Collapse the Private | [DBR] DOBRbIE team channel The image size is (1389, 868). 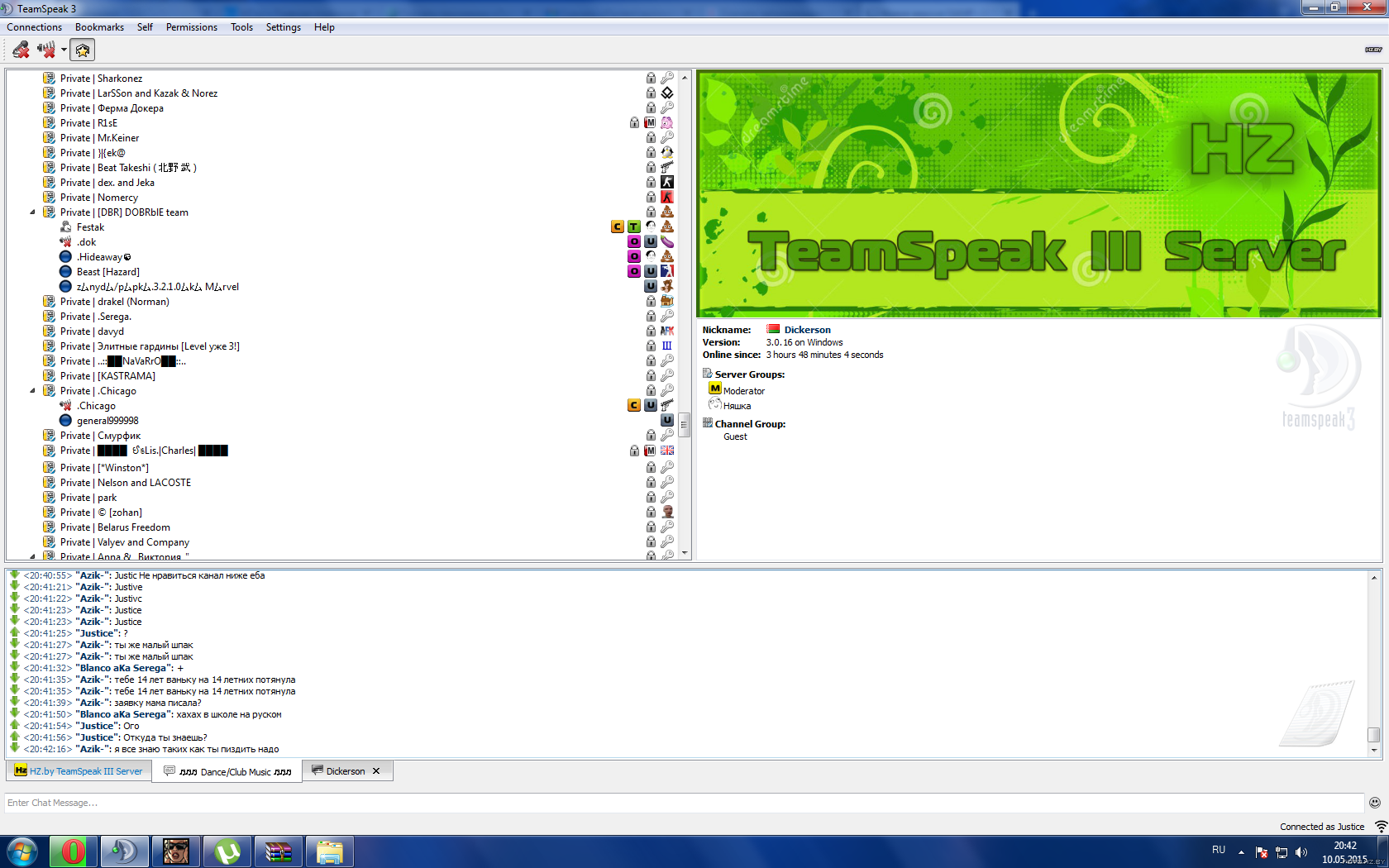[x=33, y=212]
